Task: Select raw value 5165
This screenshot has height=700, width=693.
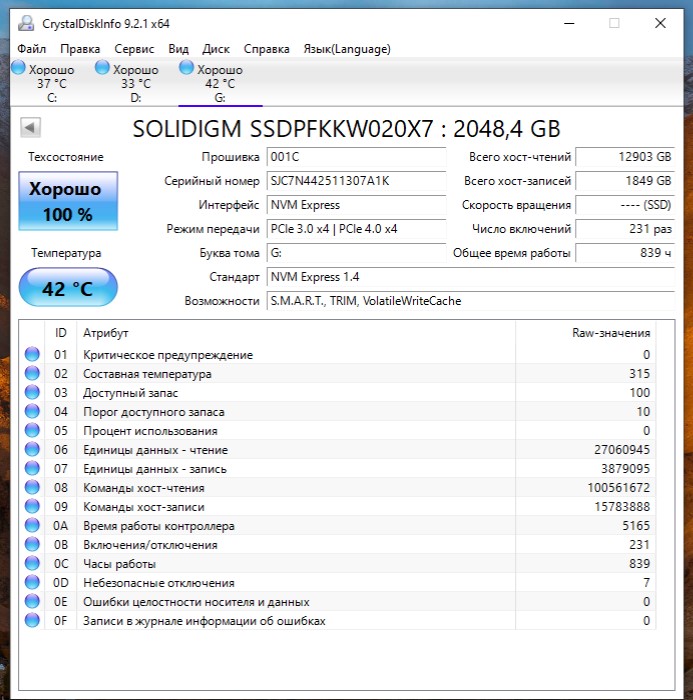Action: [x=636, y=525]
